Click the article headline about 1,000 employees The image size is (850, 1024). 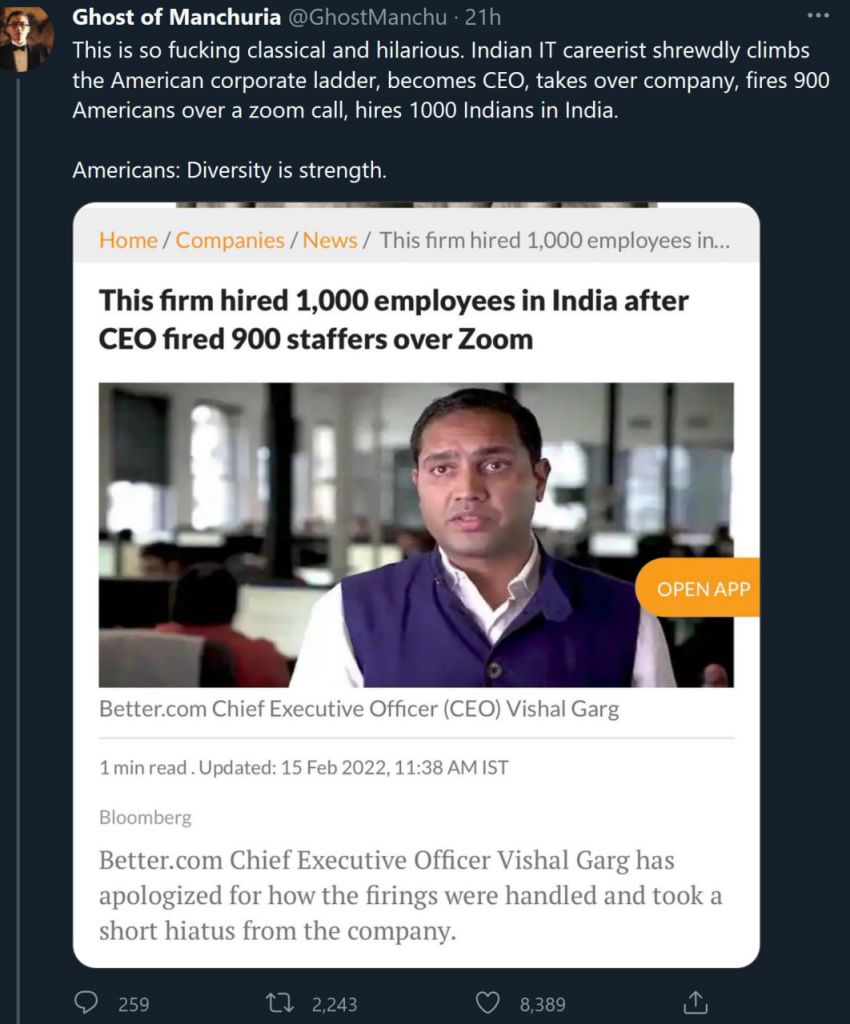click(x=394, y=319)
